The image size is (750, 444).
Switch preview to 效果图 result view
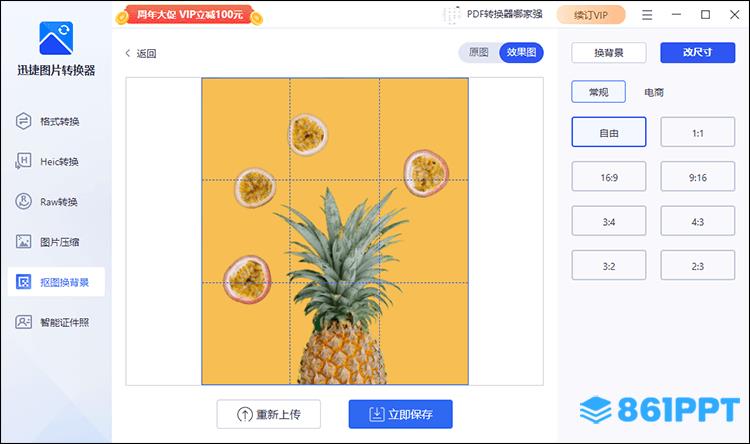pyautogui.click(x=521, y=53)
